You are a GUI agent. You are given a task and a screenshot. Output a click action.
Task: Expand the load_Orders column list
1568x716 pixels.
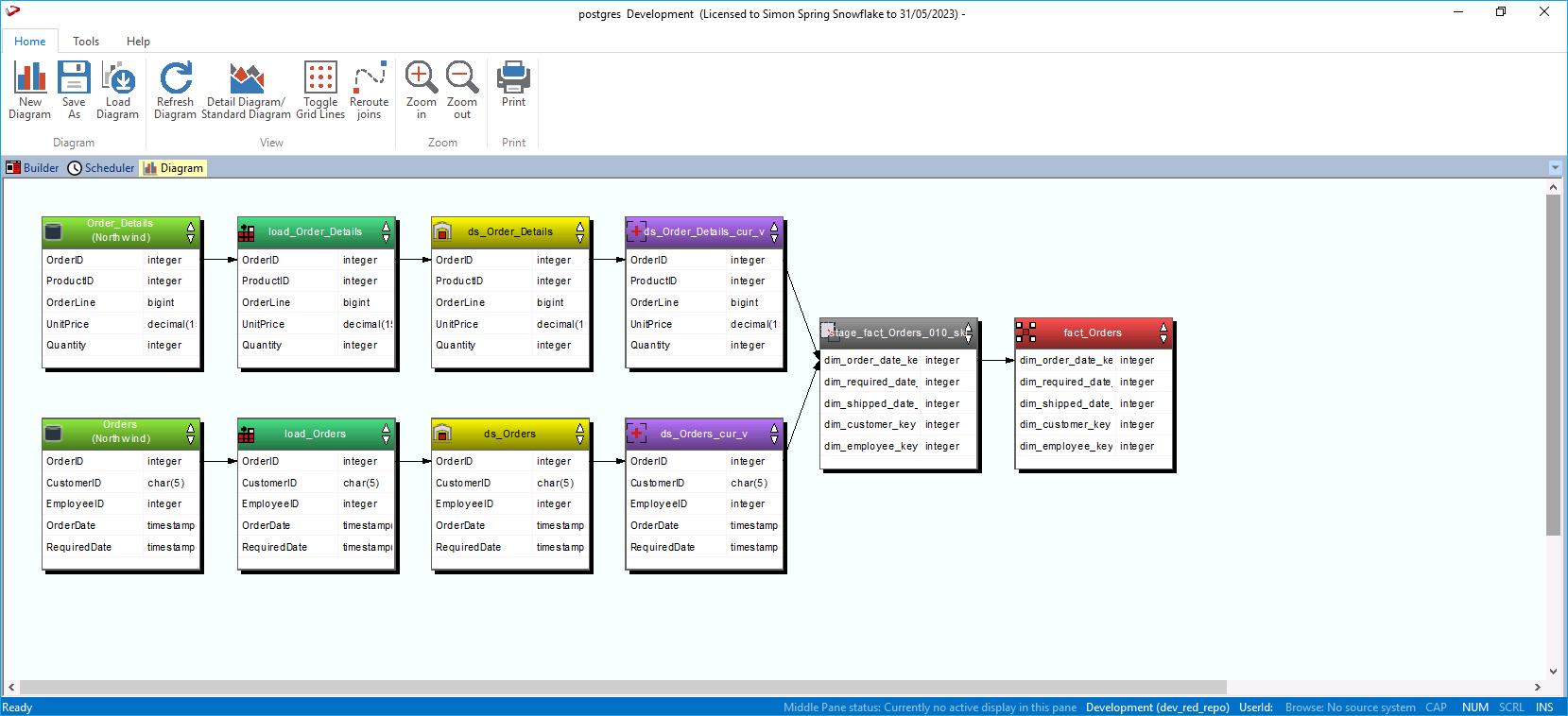(x=386, y=434)
